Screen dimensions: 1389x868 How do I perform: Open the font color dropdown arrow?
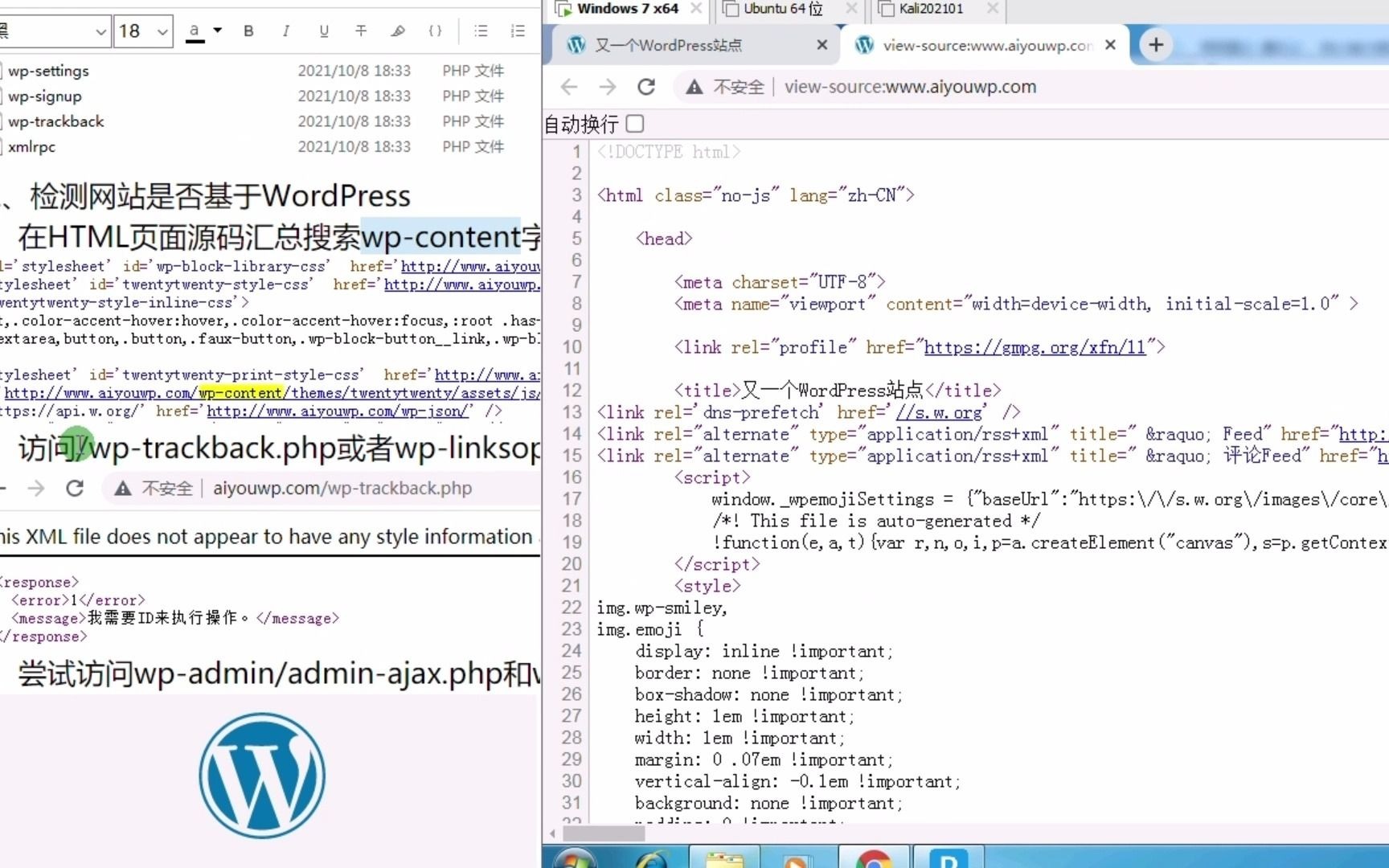pyautogui.click(x=217, y=31)
